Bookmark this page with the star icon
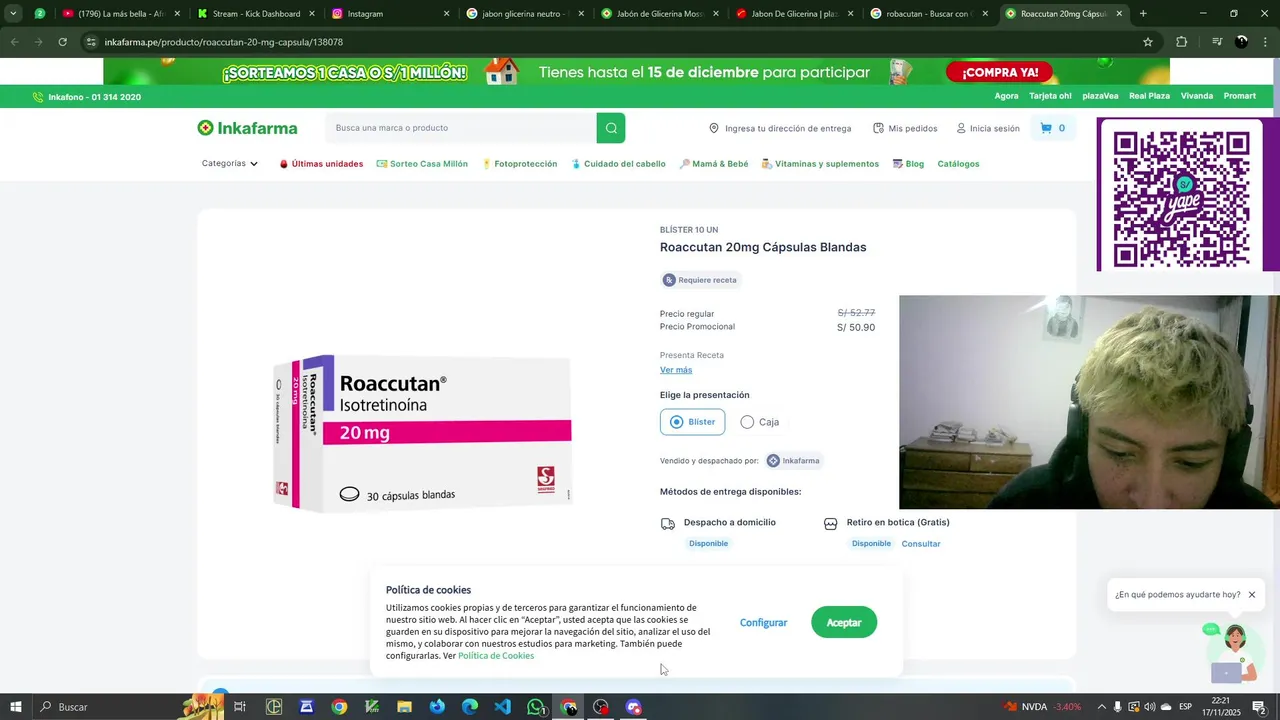 (1148, 42)
